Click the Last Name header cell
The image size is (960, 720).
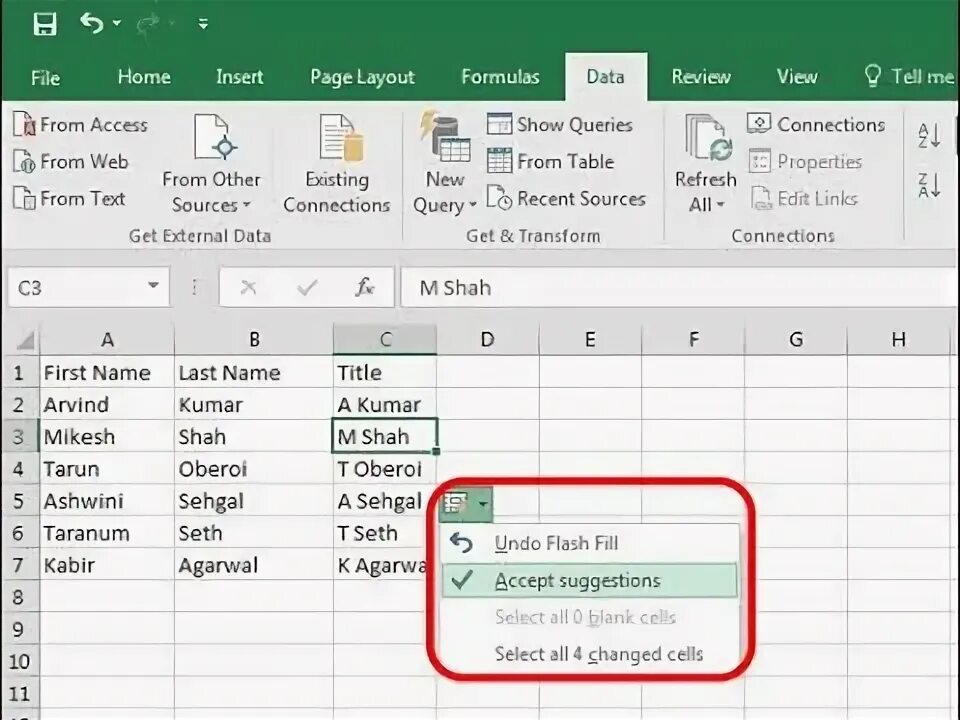(254, 372)
